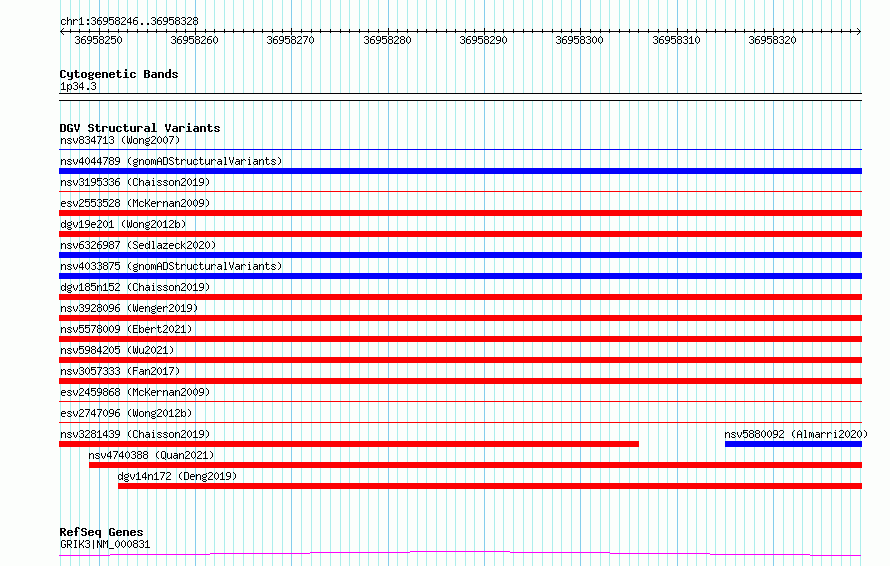
Task: Click nsv5880092 (Almarri2020) label
Action: click(796, 434)
